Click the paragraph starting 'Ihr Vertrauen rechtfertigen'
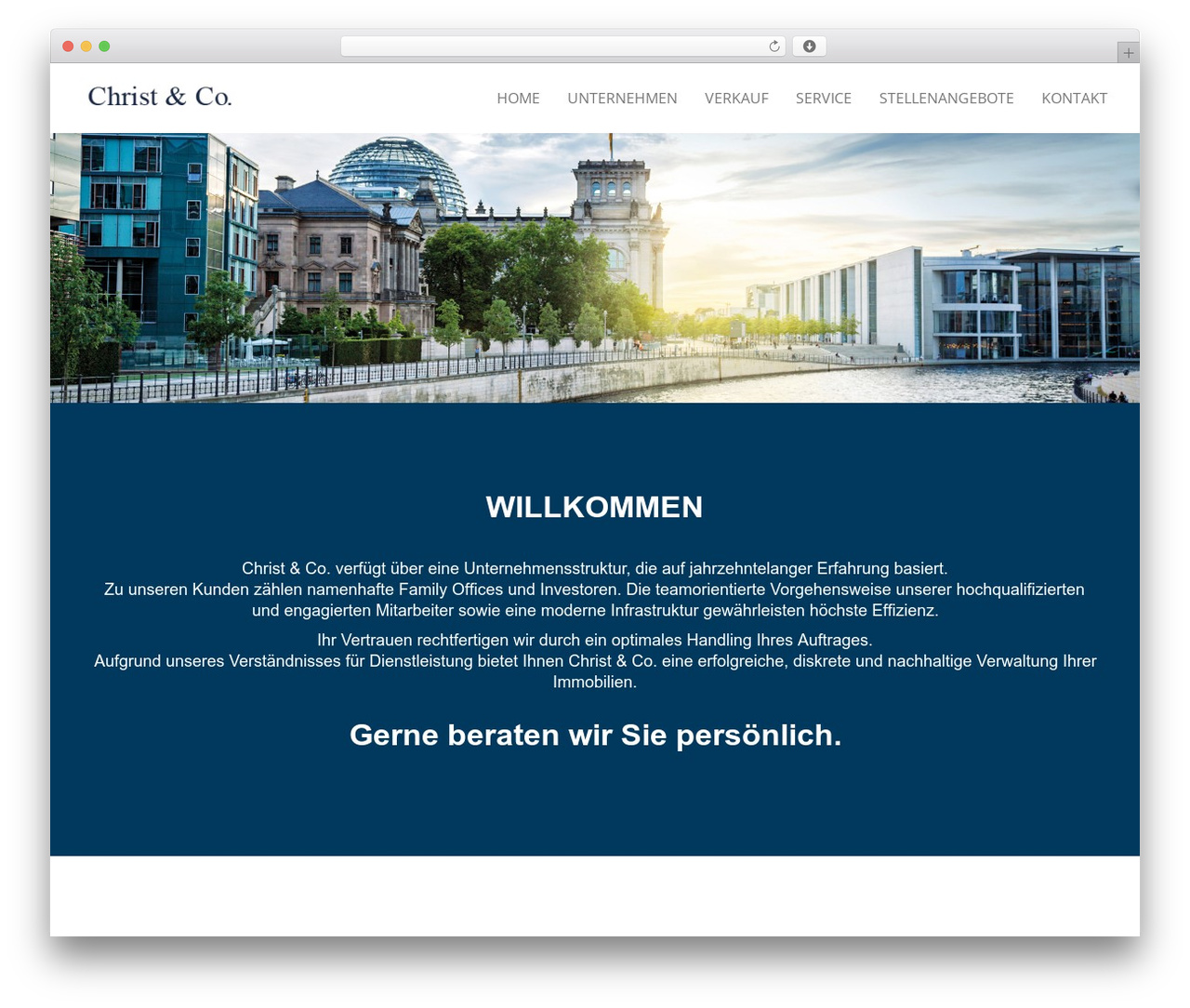 595,661
